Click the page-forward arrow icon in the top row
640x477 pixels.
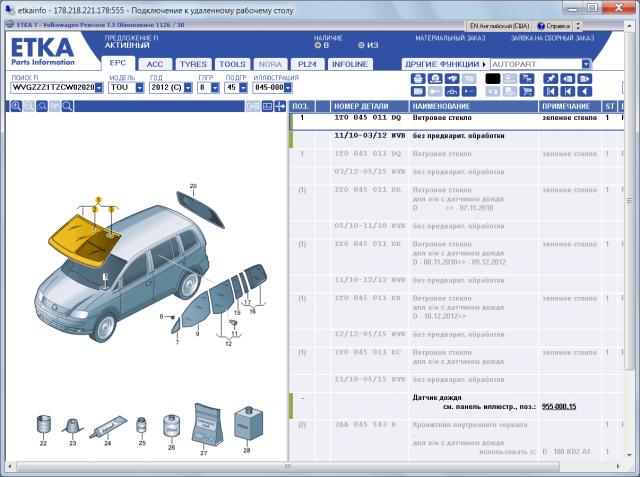click(584, 78)
